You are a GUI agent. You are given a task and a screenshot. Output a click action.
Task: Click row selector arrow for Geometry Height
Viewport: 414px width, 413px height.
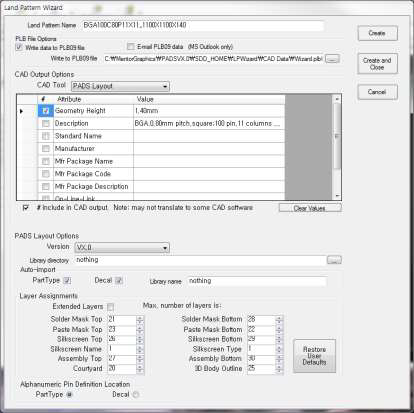click(x=22, y=111)
